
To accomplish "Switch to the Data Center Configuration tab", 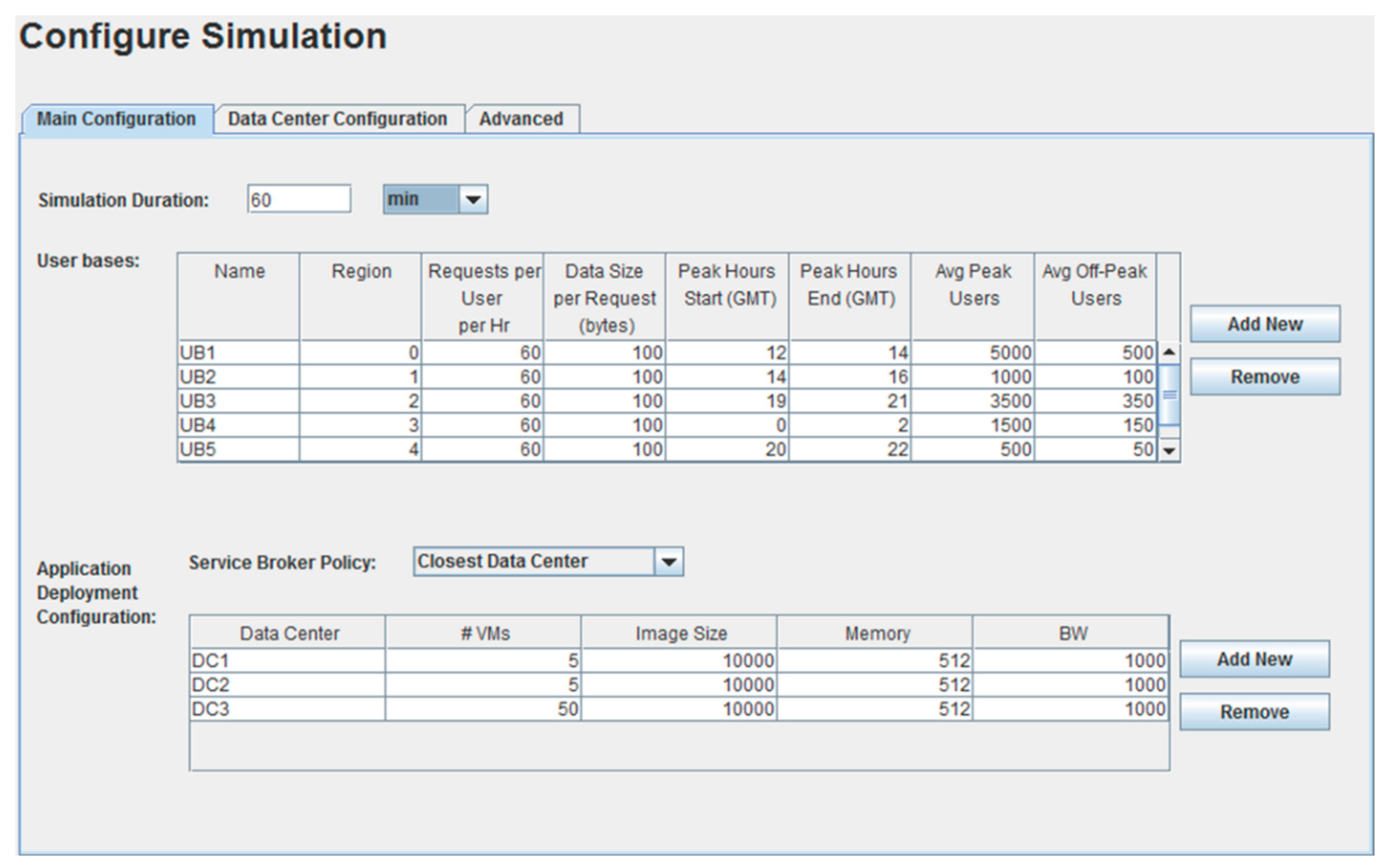I will 338,119.
